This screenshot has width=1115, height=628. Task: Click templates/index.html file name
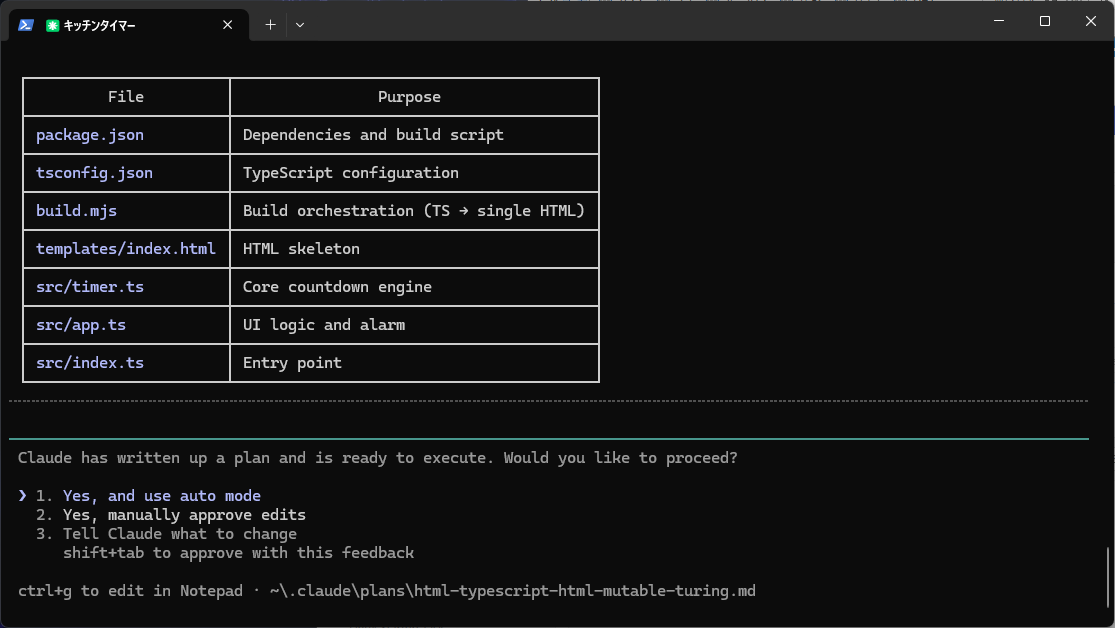point(126,249)
